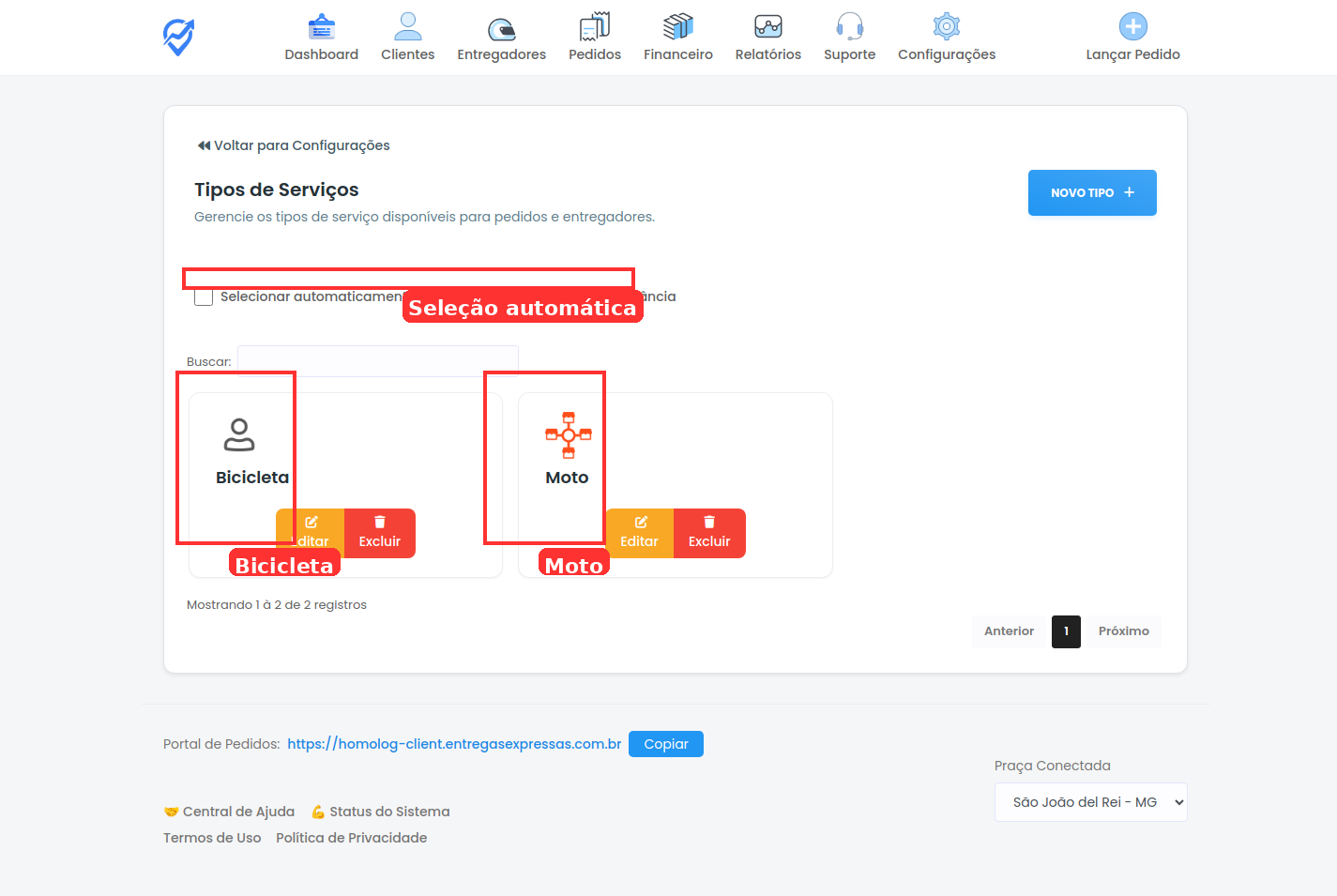The image size is (1337, 896).
Task: Expand the Praça Conectada dropdown
Action: pos(1090,802)
